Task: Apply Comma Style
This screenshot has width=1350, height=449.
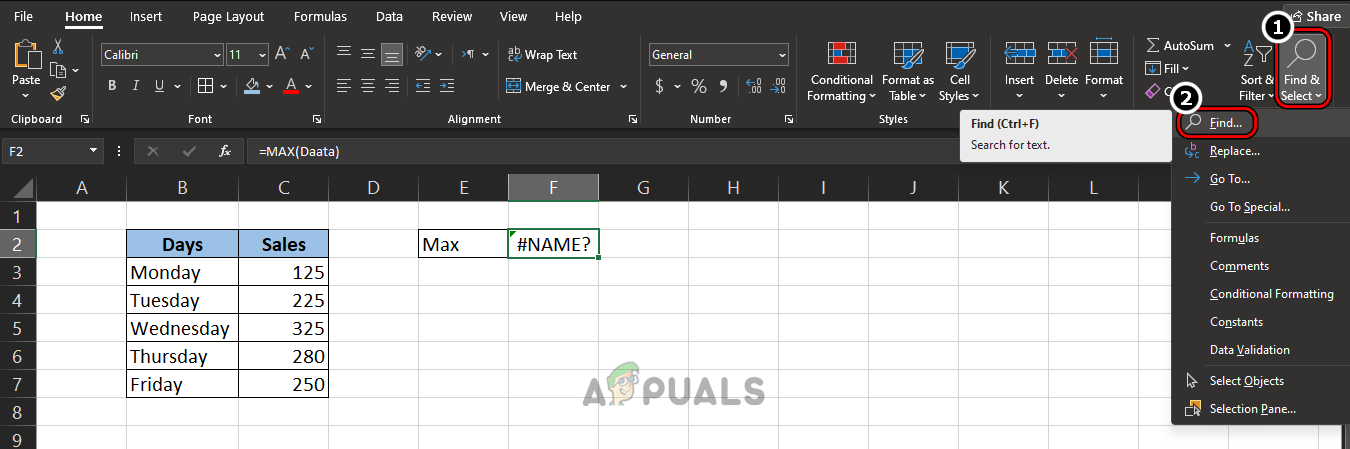Action: coord(722,86)
